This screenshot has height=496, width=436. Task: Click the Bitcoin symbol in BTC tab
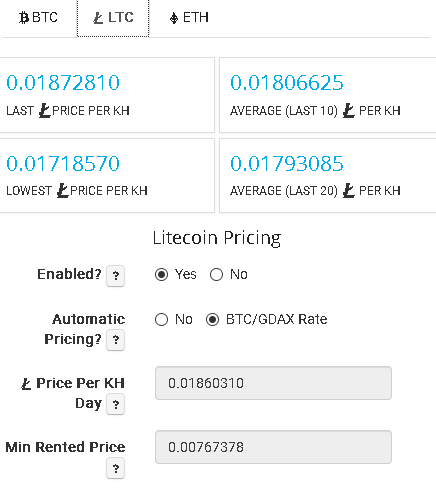pyautogui.click(x=24, y=18)
